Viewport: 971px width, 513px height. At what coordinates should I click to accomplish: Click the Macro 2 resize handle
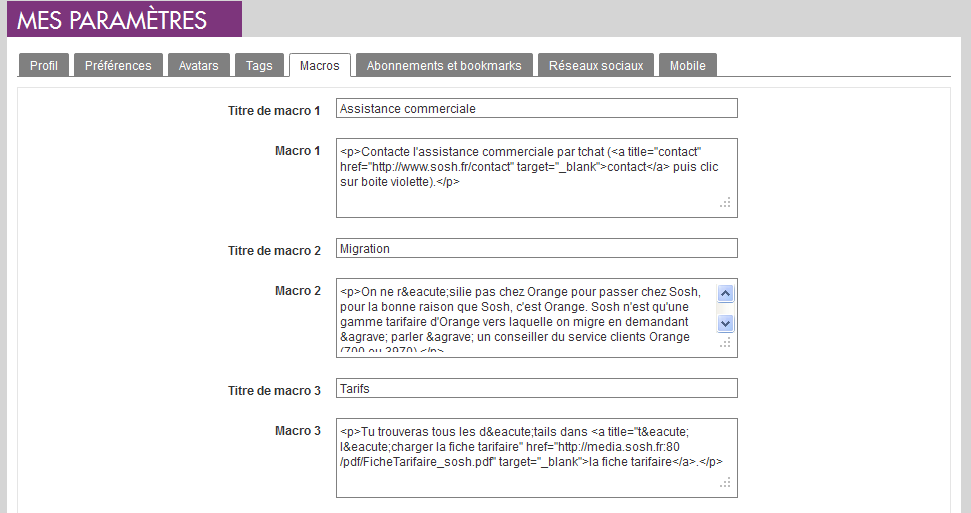click(727, 343)
